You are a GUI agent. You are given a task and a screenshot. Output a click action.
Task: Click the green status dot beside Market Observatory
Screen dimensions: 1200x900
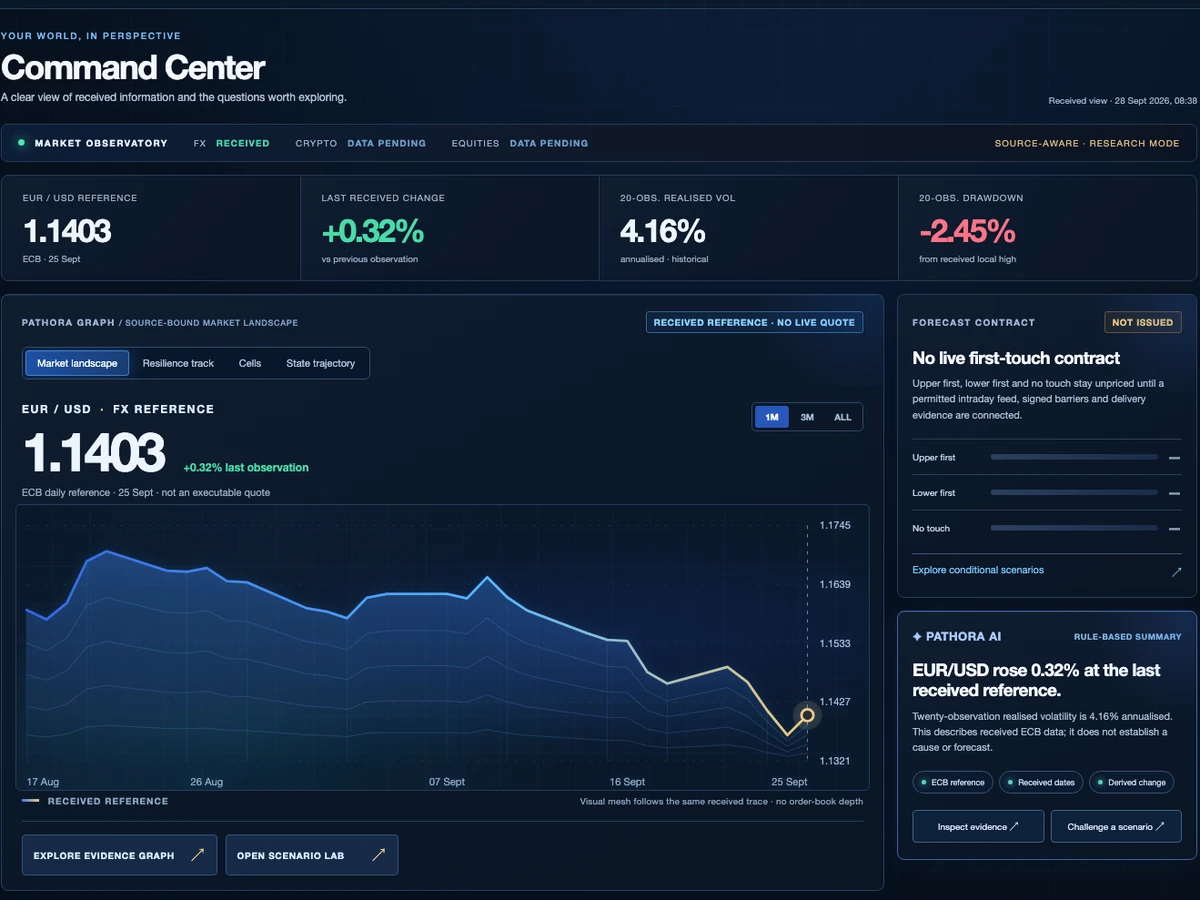coord(21,143)
